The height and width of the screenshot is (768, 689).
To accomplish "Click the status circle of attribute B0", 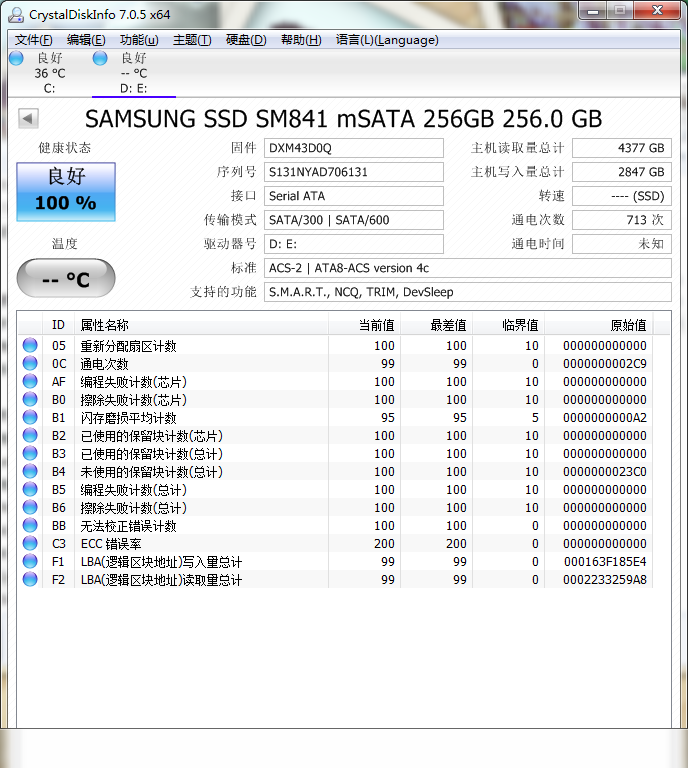I will (30, 399).
